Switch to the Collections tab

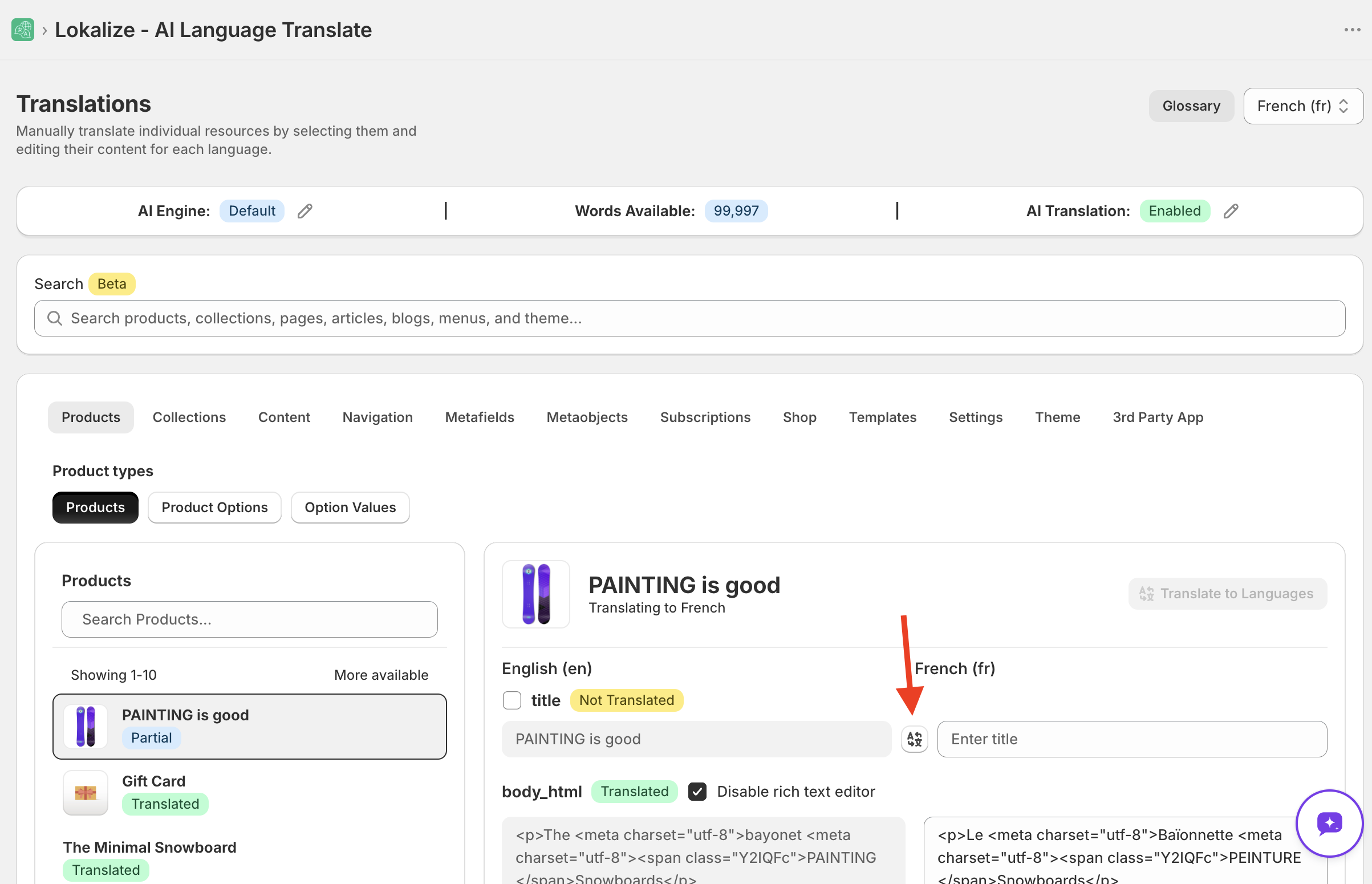(x=189, y=417)
